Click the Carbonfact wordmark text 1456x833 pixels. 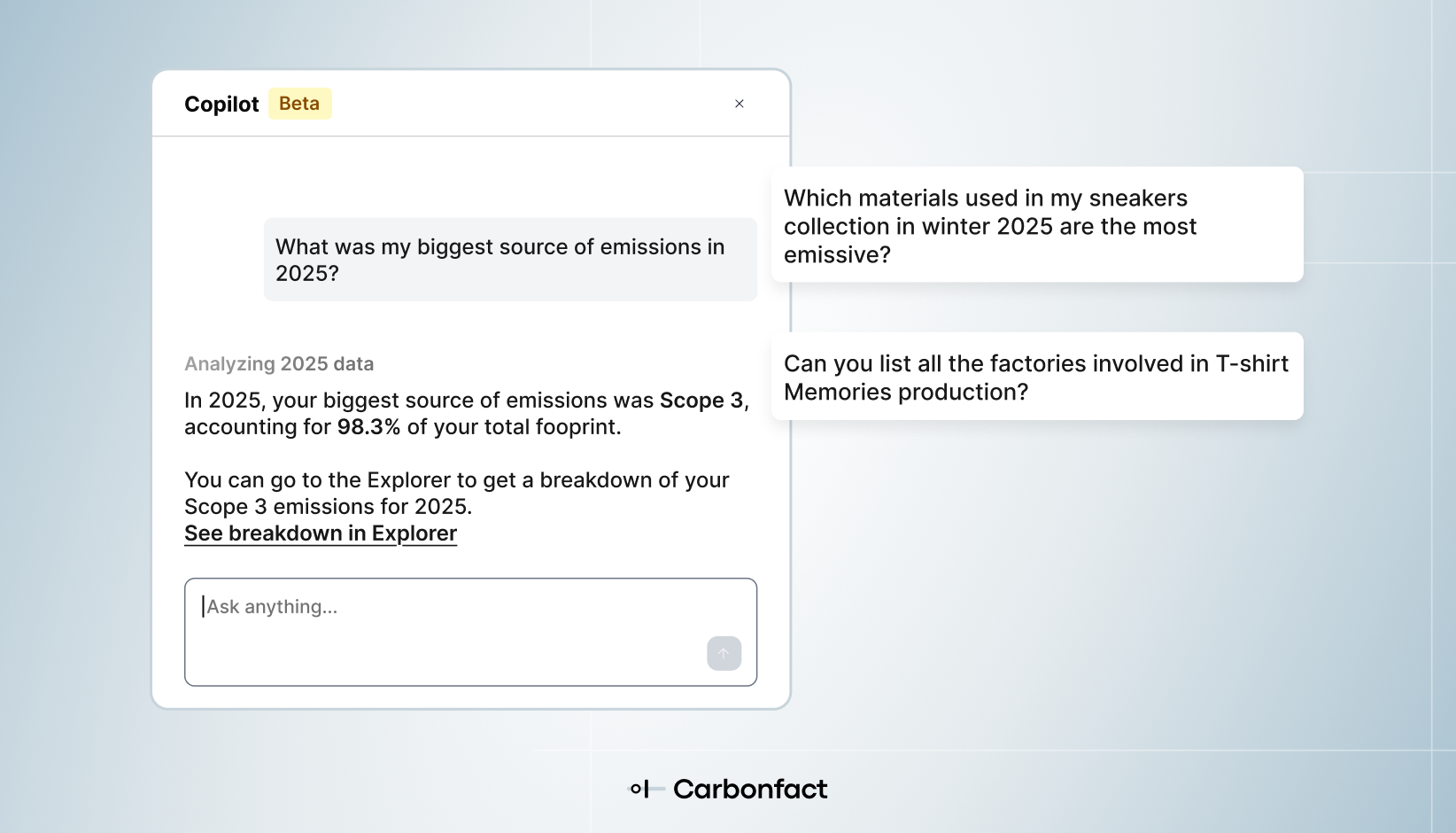[750, 789]
